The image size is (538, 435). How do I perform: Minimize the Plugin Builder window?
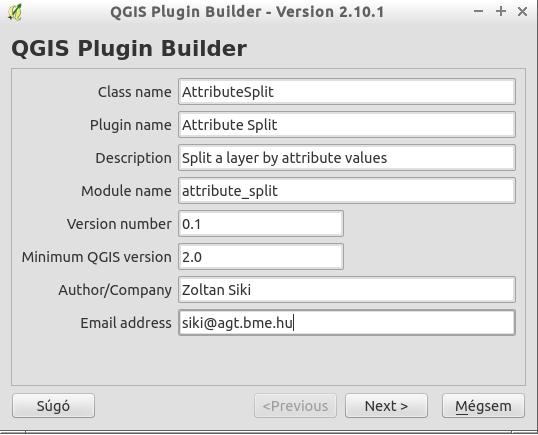click(478, 11)
